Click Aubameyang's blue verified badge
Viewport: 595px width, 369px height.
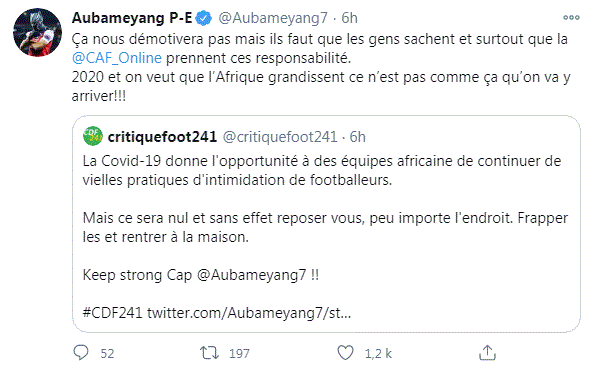coord(205,18)
